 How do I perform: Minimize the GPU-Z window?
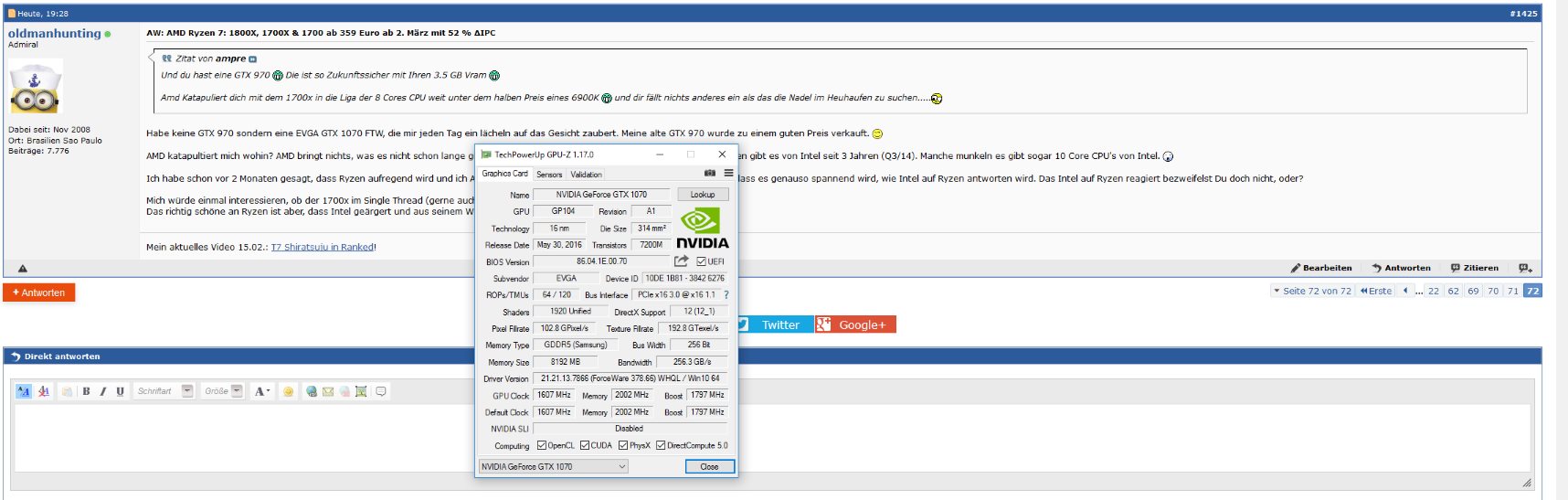point(660,154)
